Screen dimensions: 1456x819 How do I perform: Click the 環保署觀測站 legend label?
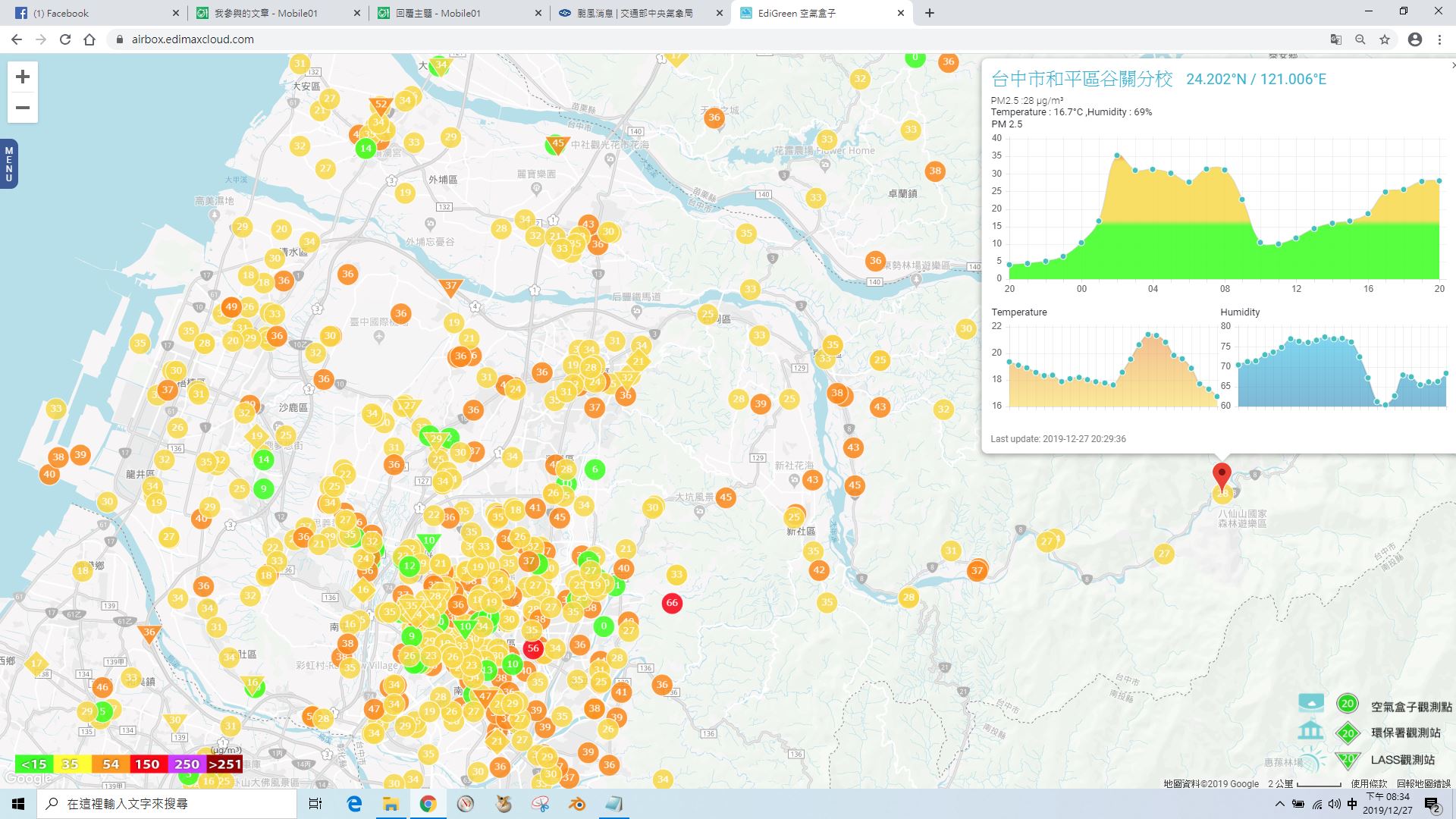point(1405,733)
